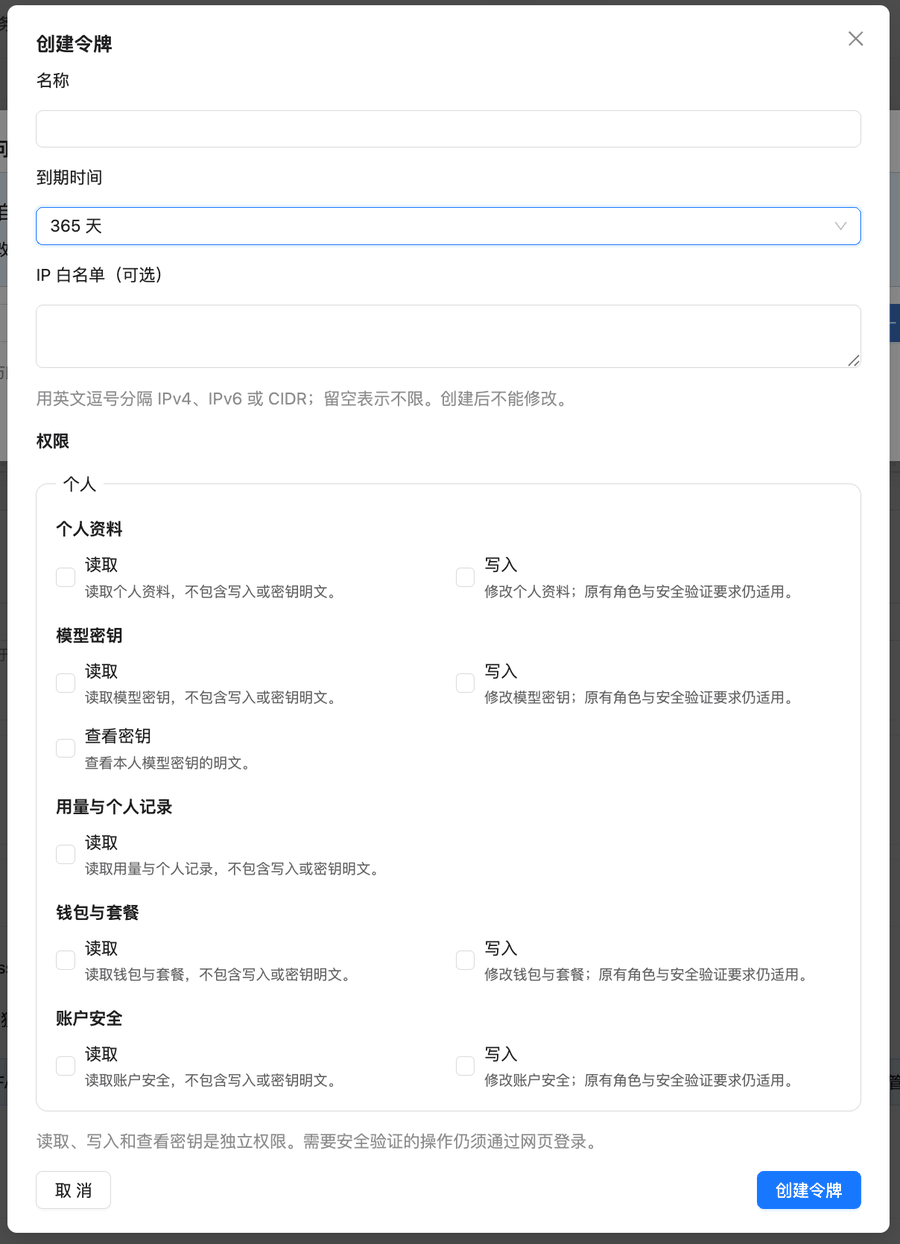Viewport: 900px width, 1244px height.
Task: Enable 用量与个人记录 读取 checkbox
Action: (x=65, y=854)
